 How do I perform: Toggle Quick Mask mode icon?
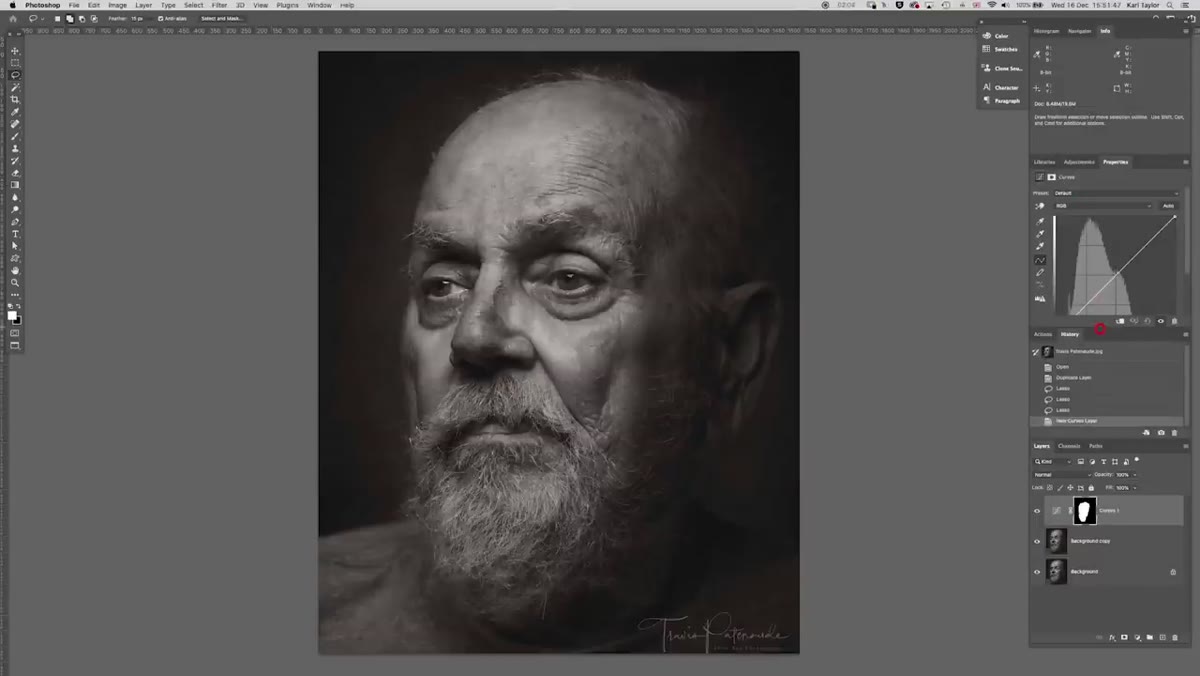15,333
